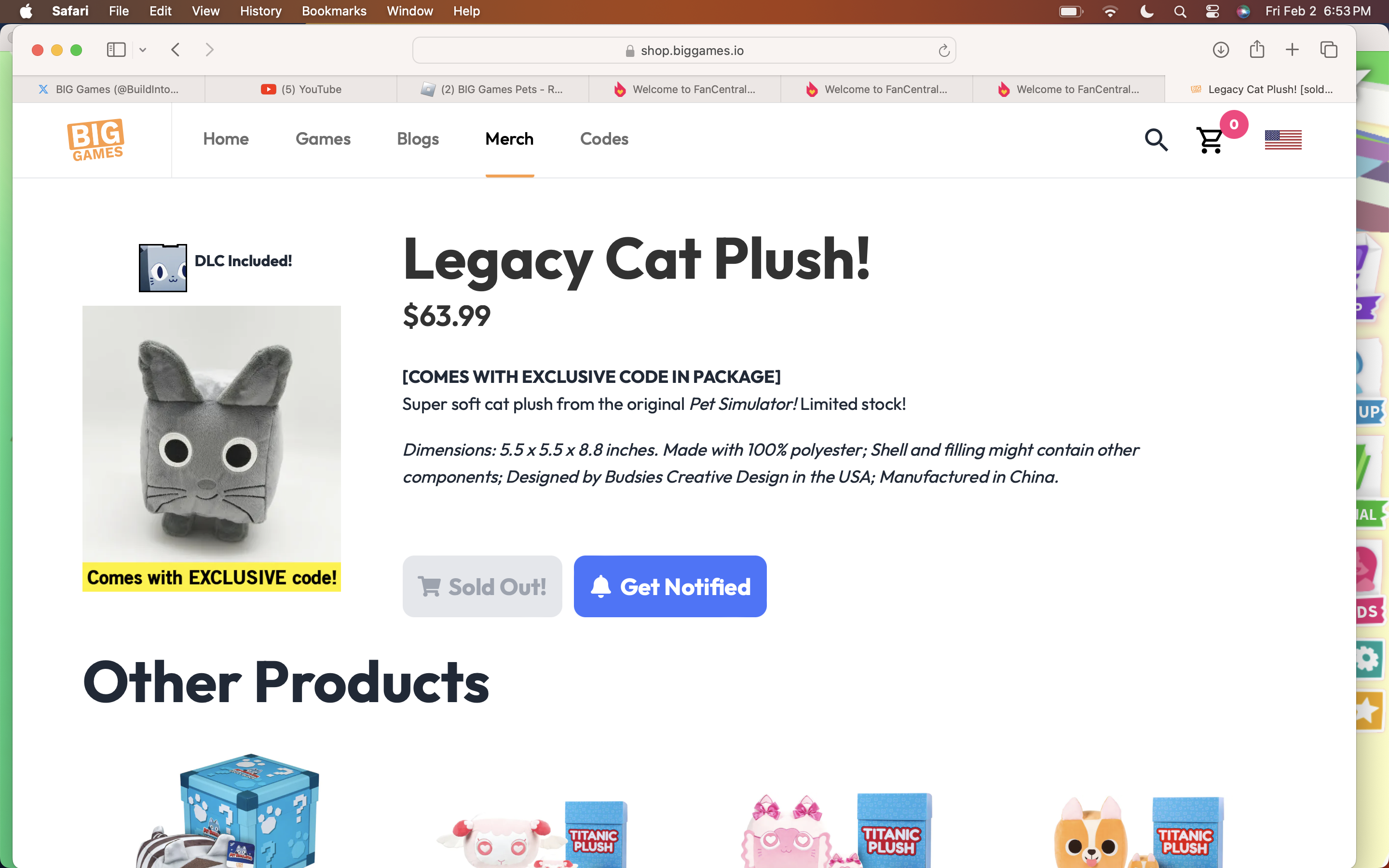Open Control Center toggles in menu bar

click(x=1212, y=11)
